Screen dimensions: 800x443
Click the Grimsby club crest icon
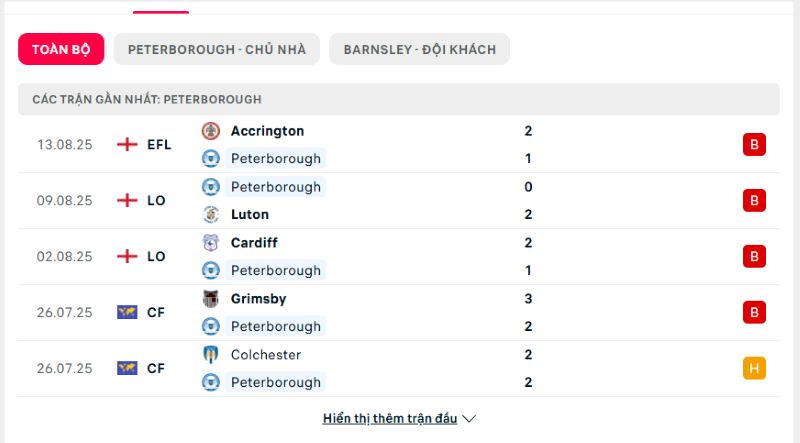211,299
